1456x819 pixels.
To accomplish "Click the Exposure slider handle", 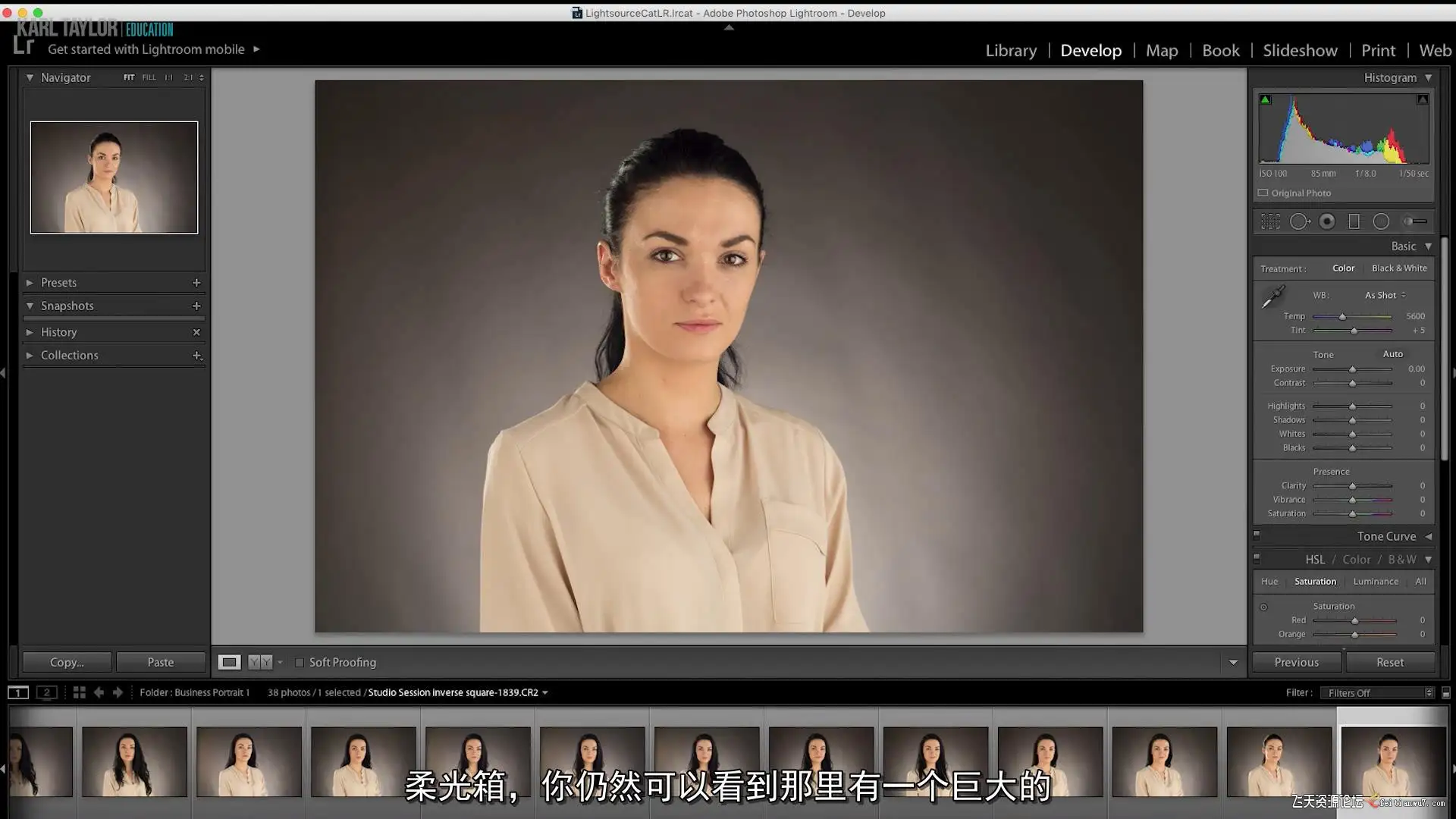I will (x=1352, y=369).
